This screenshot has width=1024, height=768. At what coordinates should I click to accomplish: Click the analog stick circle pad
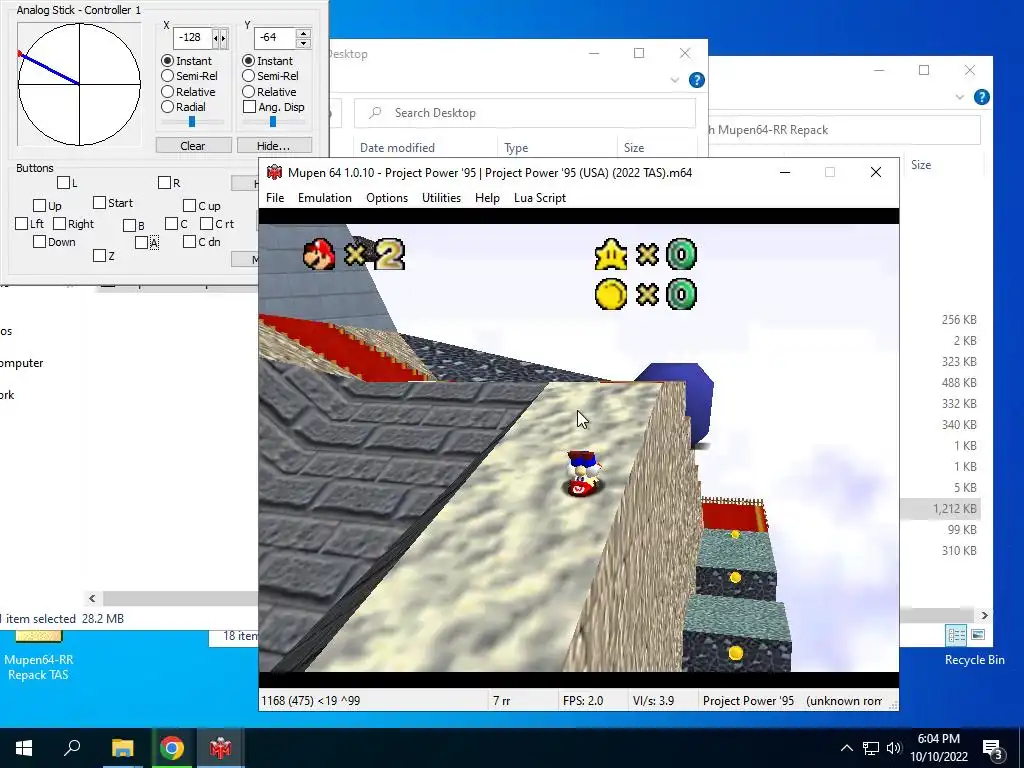(79, 84)
